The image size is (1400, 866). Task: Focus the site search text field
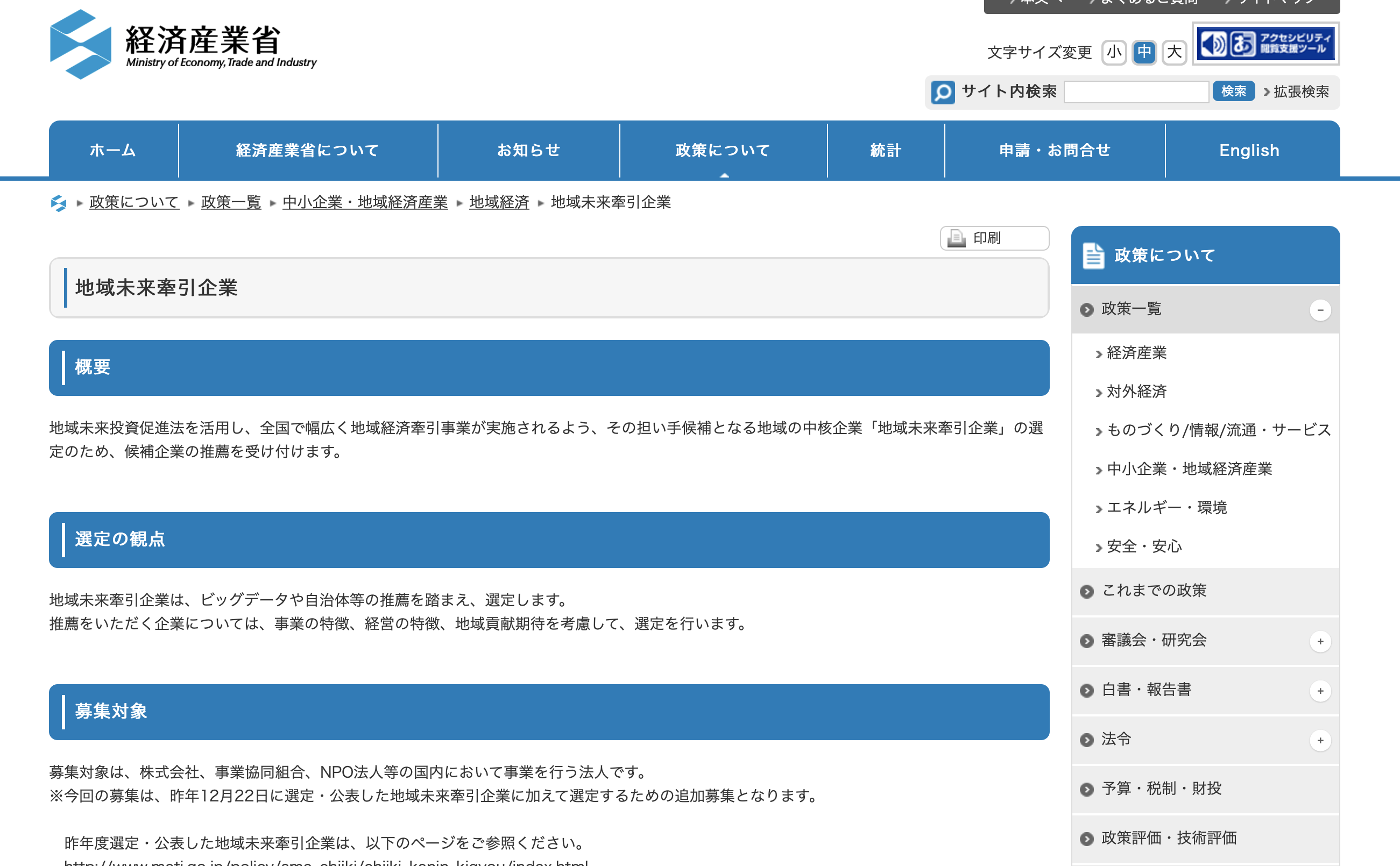pos(1136,91)
